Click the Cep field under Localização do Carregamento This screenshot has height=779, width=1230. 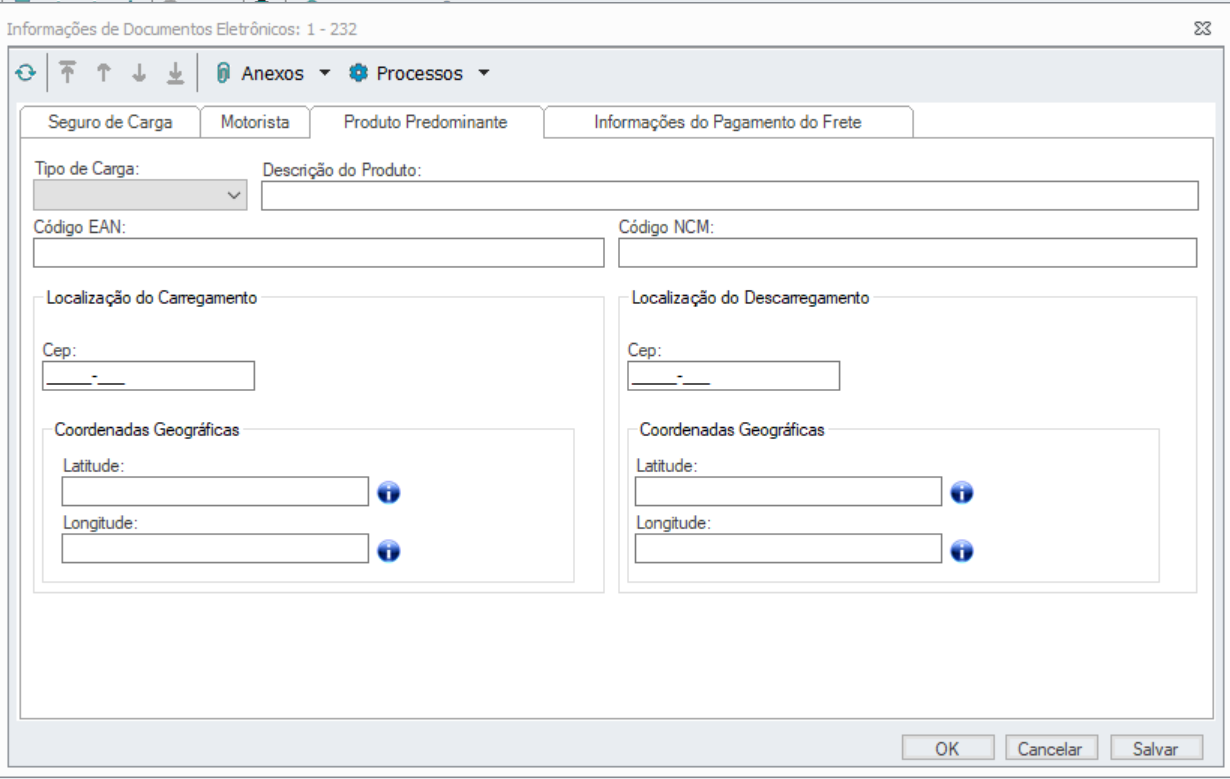point(149,375)
